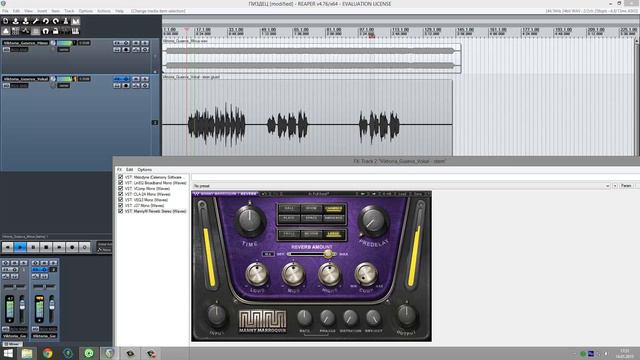The image size is (640, 360).
Task: Open the Insert menu
Action: (x=42, y=11)
